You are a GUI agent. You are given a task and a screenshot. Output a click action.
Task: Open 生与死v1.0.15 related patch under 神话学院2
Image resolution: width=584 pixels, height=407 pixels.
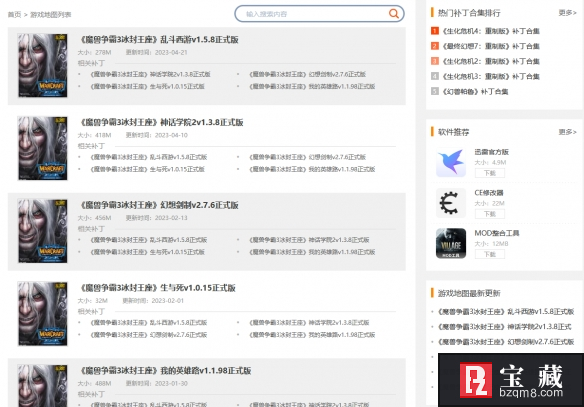[147, 169]
